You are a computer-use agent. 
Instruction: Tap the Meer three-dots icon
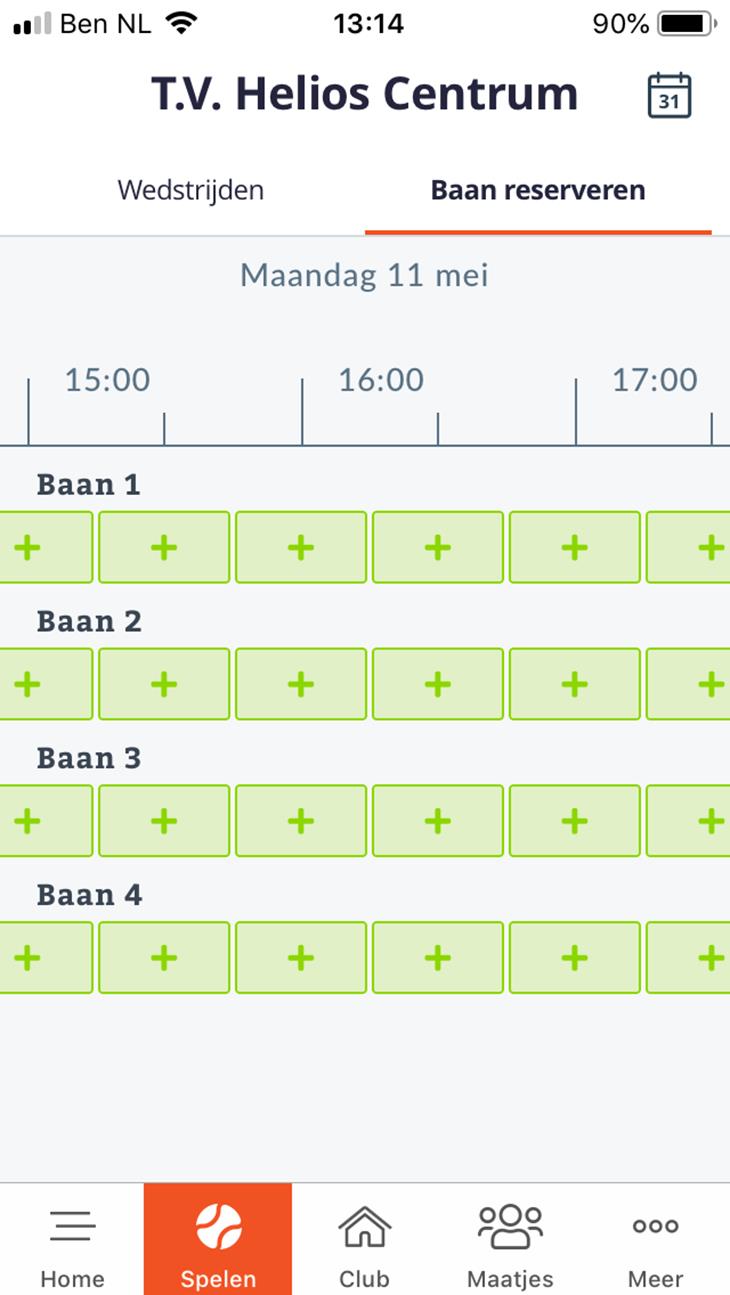tap(656, 1226)
